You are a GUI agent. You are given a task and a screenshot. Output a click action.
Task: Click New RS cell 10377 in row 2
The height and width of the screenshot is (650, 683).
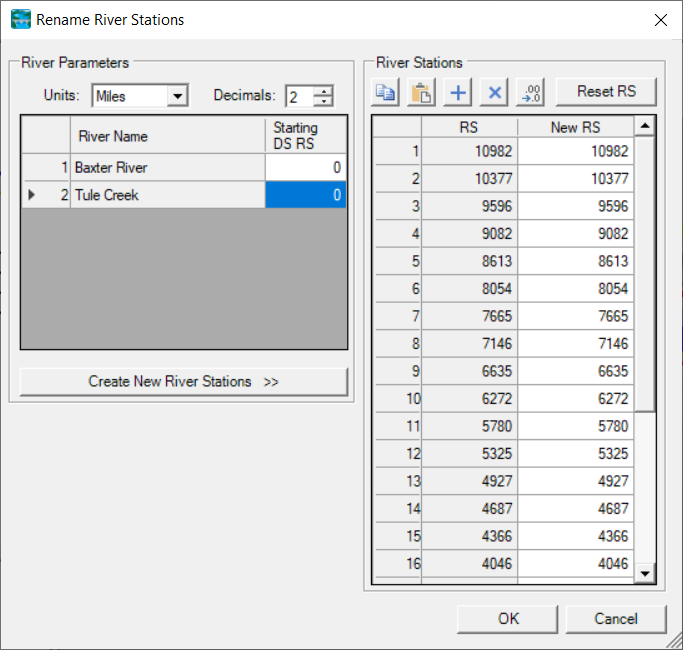pyautogui.click(x=575, y=179)
